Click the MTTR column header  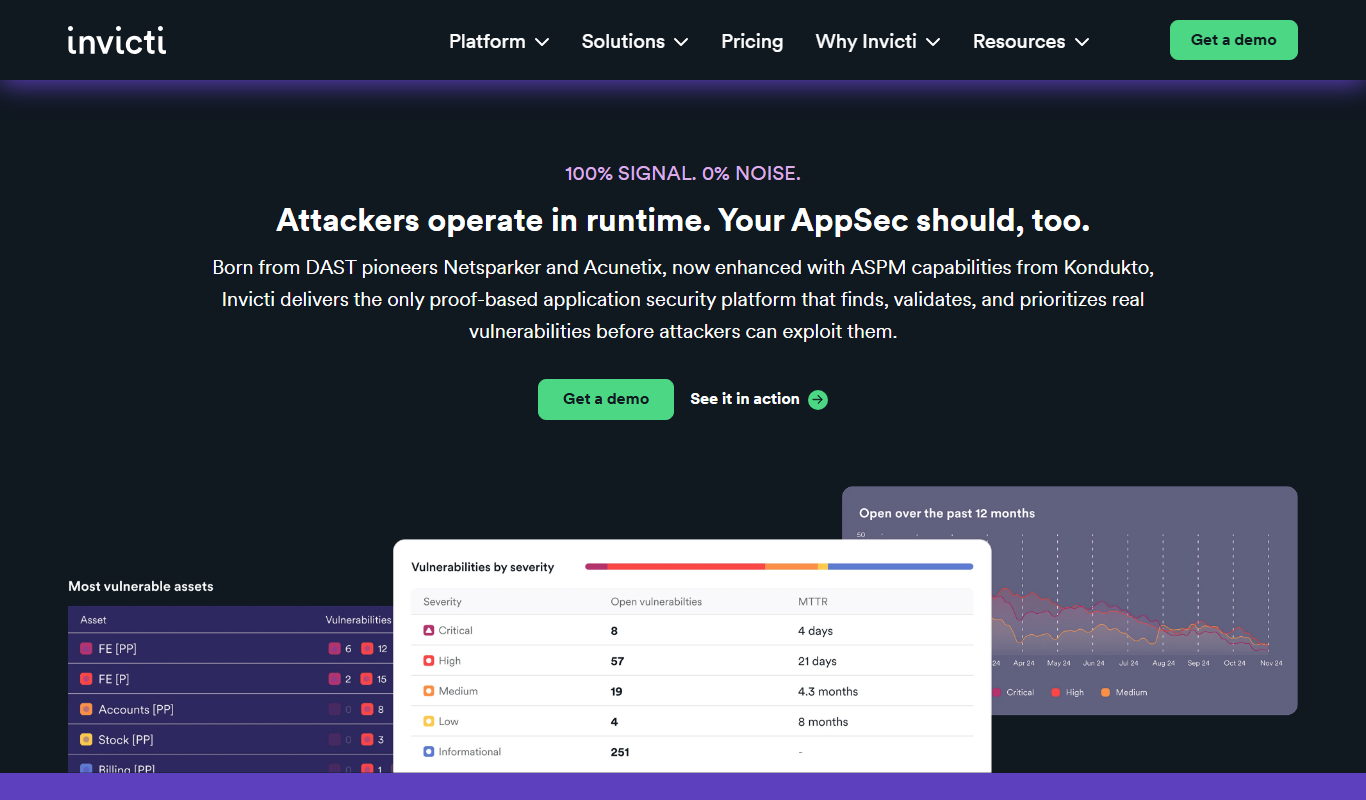(812, 602)
